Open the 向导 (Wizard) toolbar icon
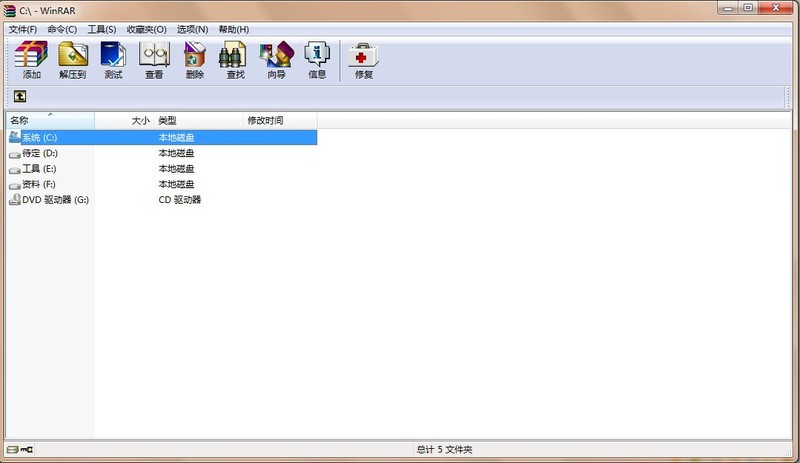 [x=277, y=55]
